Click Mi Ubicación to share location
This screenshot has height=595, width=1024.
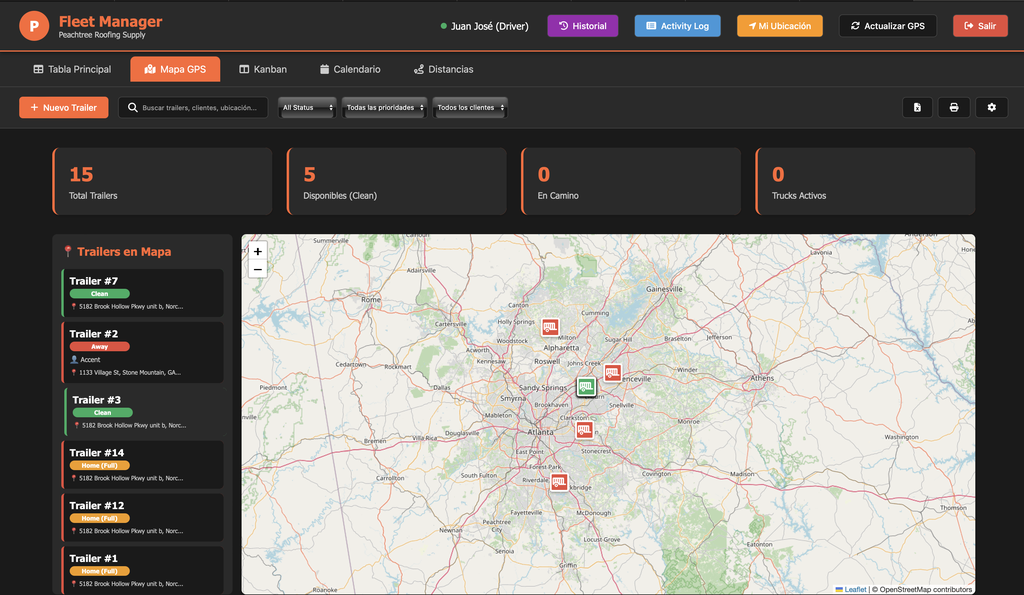coord(779,25)
